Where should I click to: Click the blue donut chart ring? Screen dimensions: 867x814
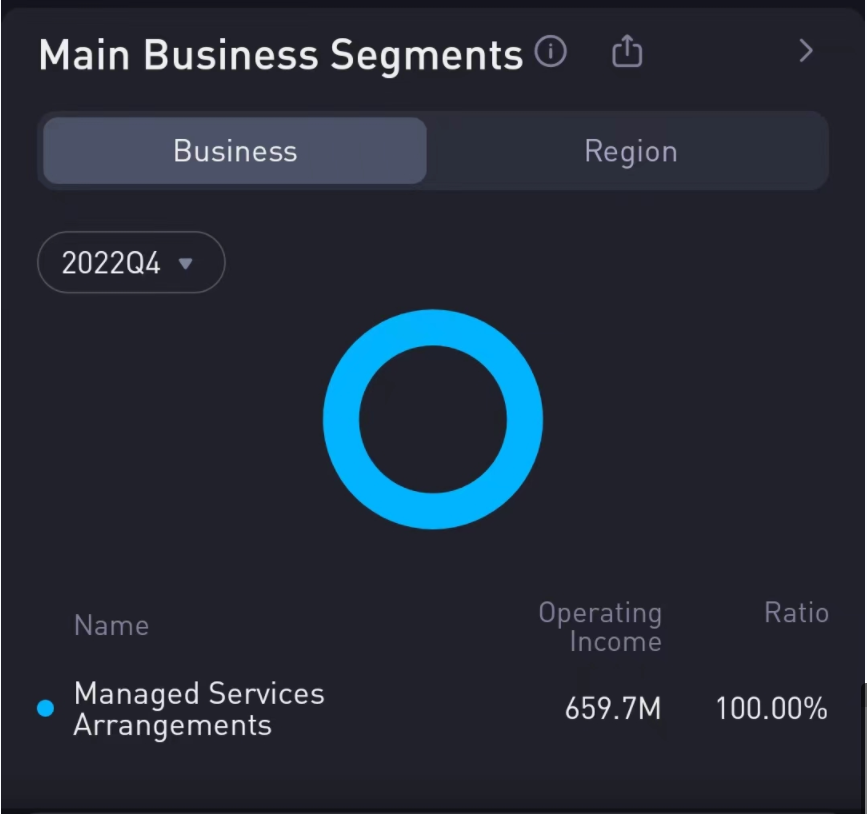tap(342, 420)
